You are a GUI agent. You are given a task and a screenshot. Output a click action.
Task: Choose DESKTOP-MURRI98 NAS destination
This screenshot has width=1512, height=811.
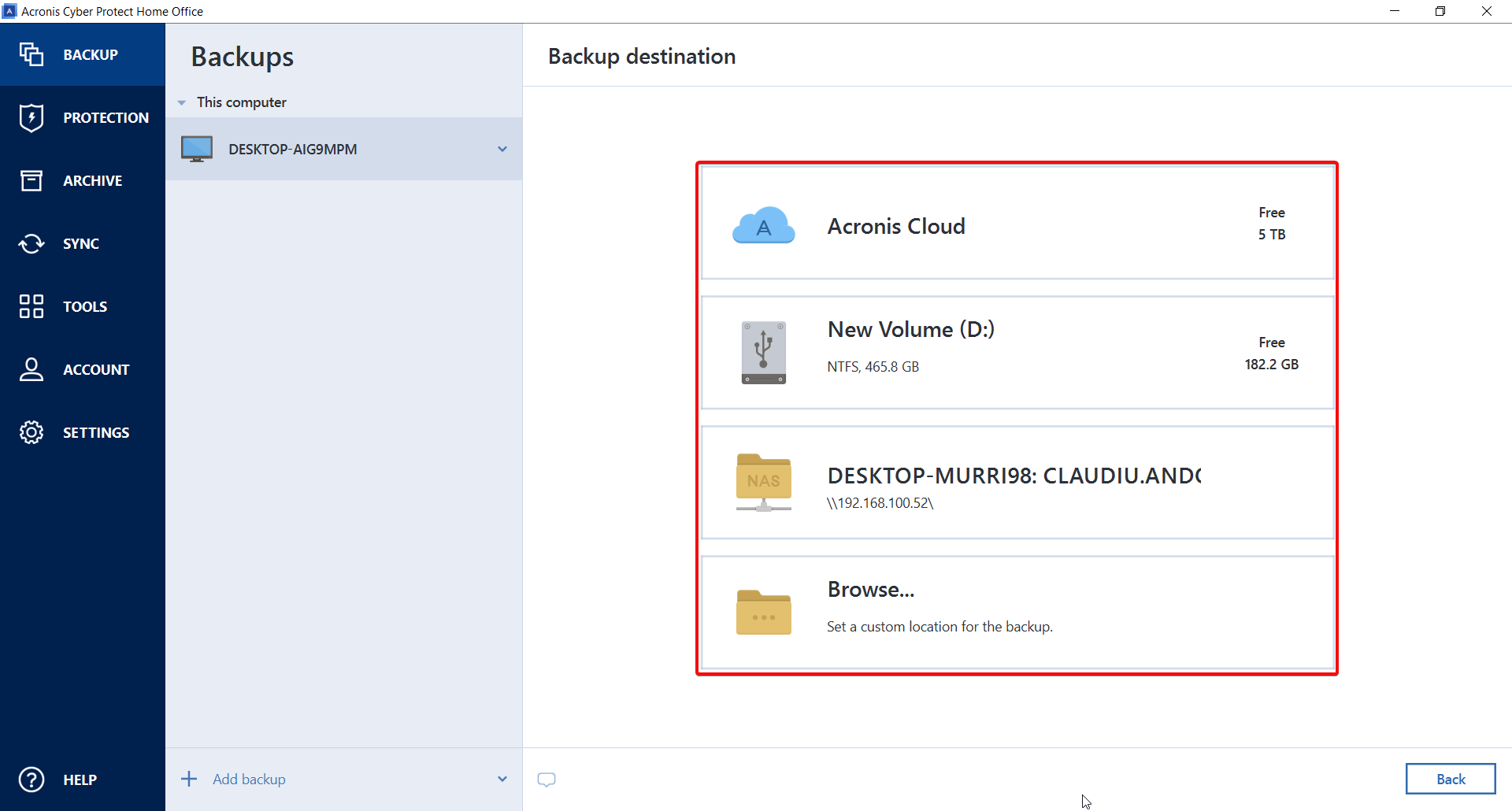tap(1017, 483)
